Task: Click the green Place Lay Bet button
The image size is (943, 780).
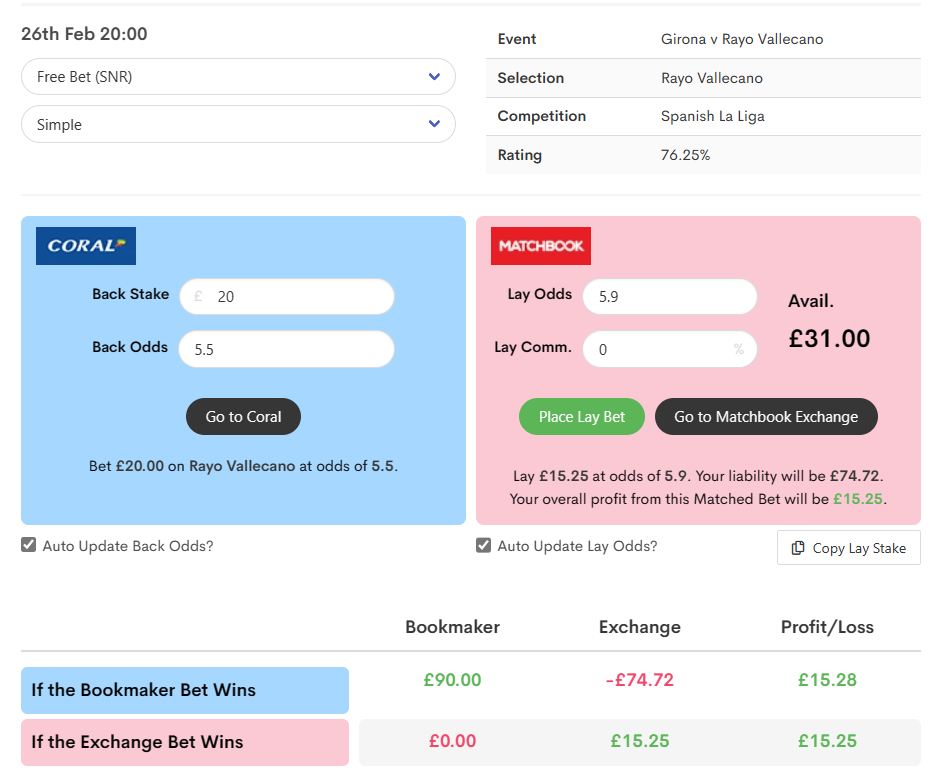Action: [x=581, y=417]
